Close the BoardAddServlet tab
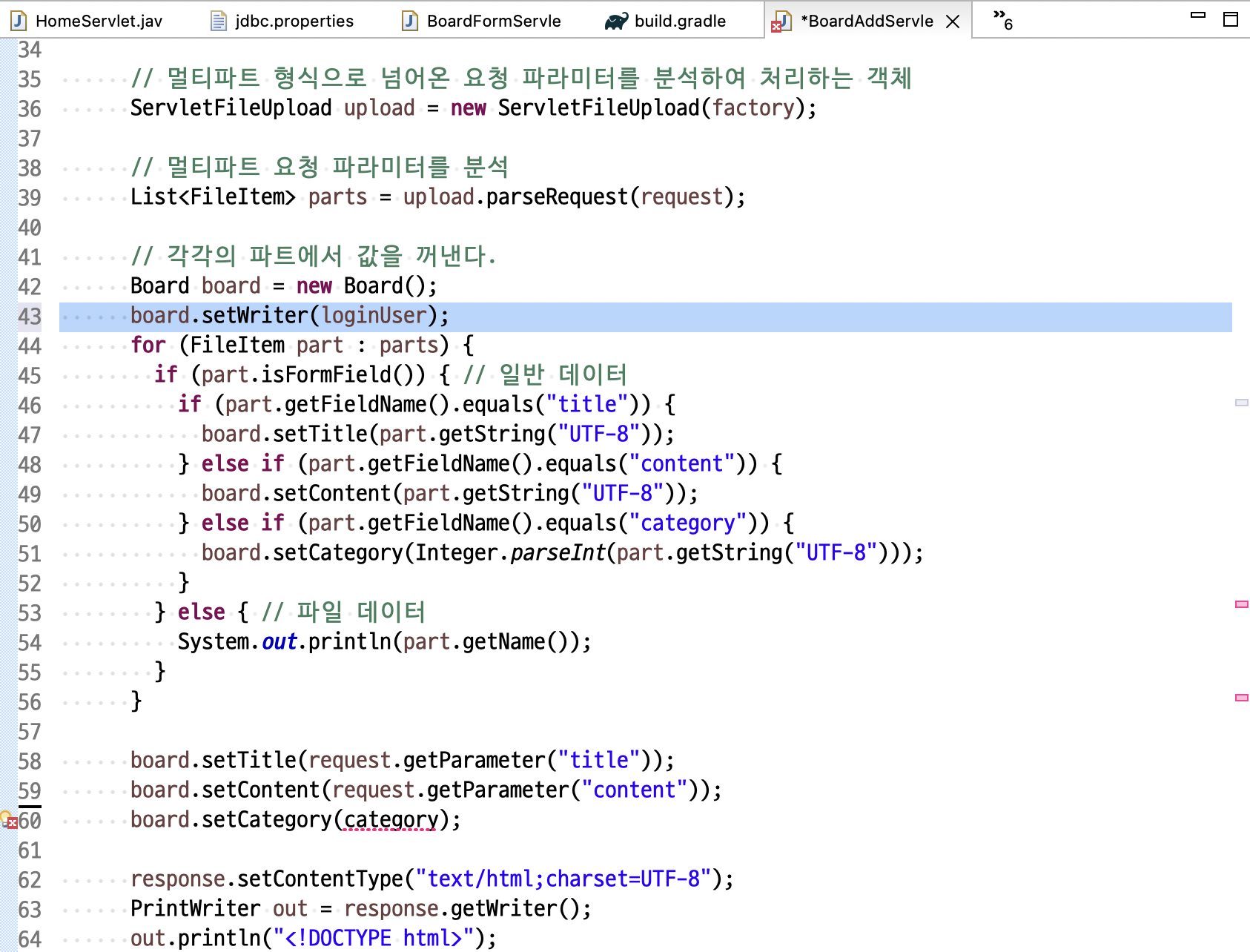Screen dimensions: 1250x952 pos(953,22)
